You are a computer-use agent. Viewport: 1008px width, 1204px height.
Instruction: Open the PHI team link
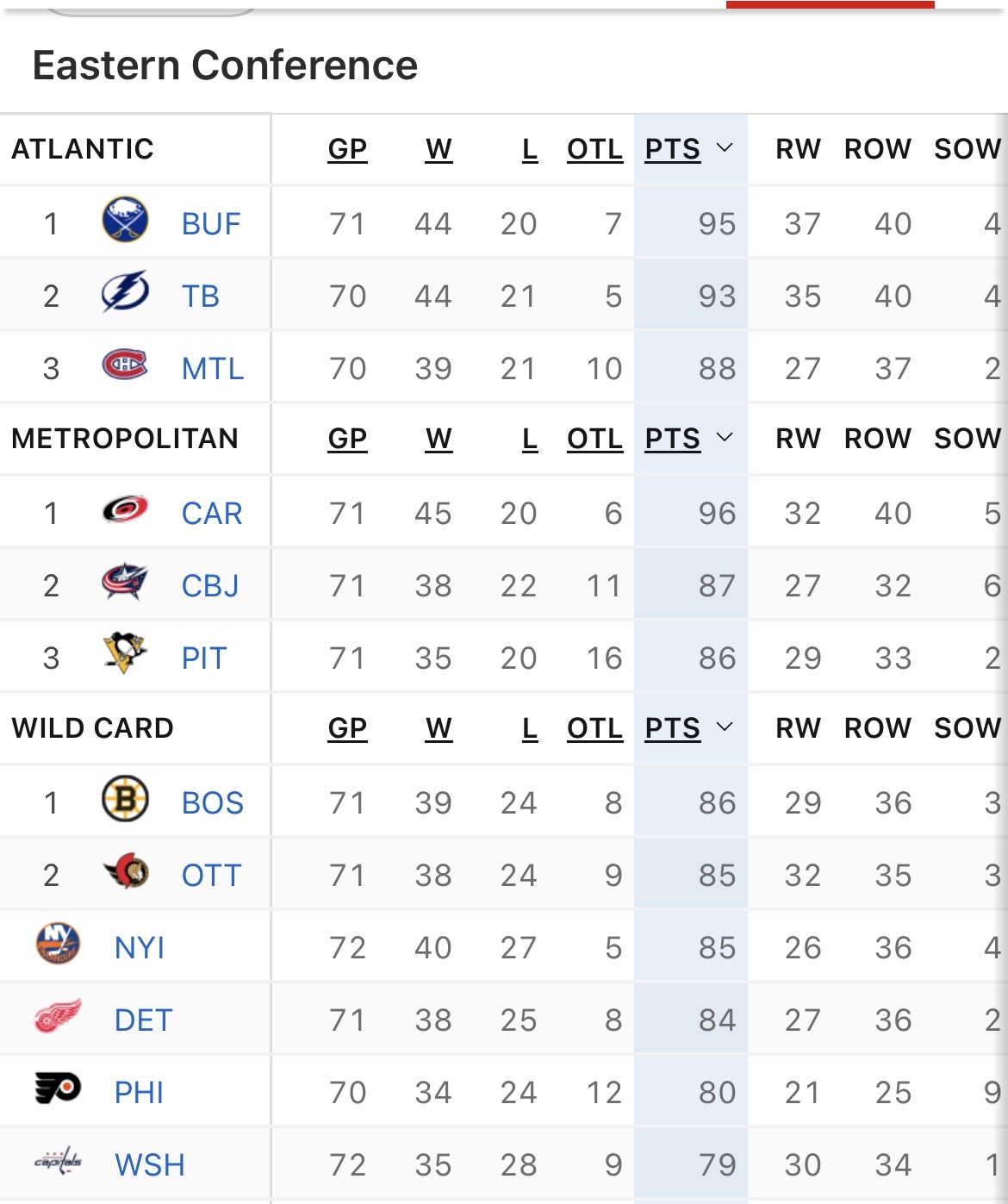[139, 1093]
